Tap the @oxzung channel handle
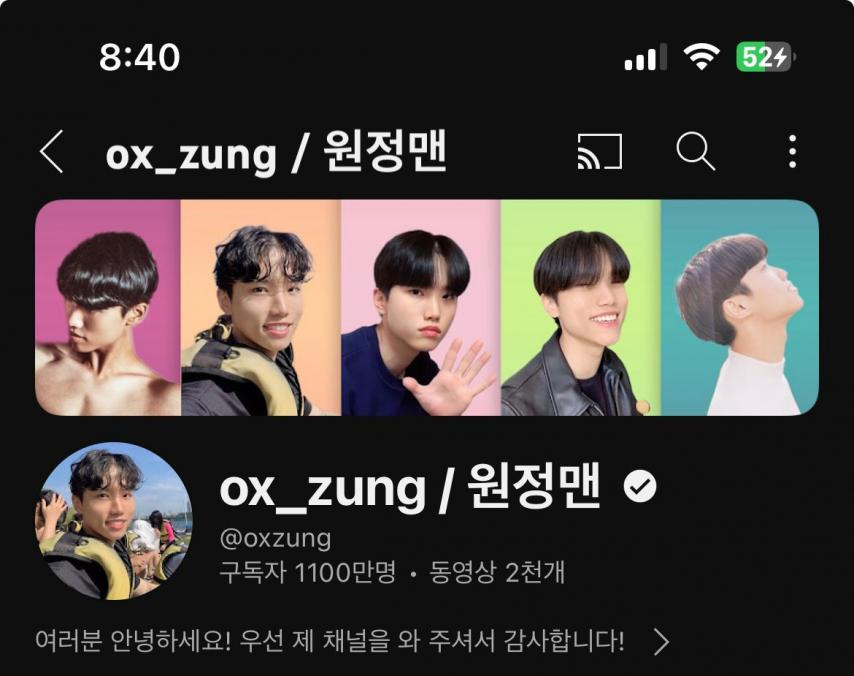The height and width of the screenshot is (676, 854). coord(275,538)
